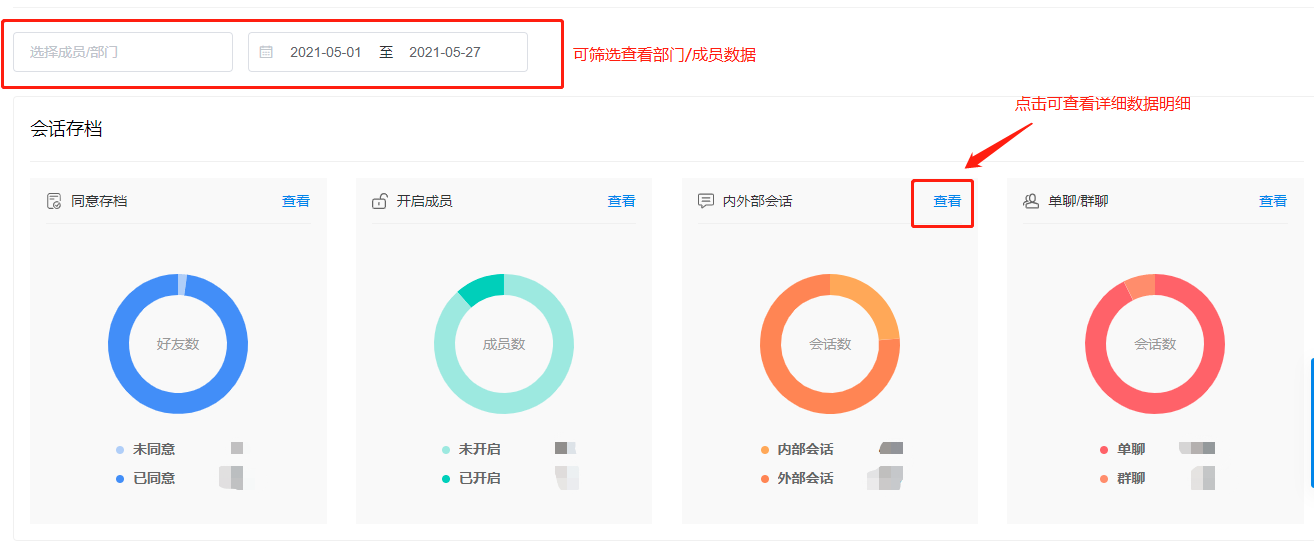This screenshot has height=544, width=1314.
Task: Select the end date 2021-05-27
Action: [x=444, y=52]
